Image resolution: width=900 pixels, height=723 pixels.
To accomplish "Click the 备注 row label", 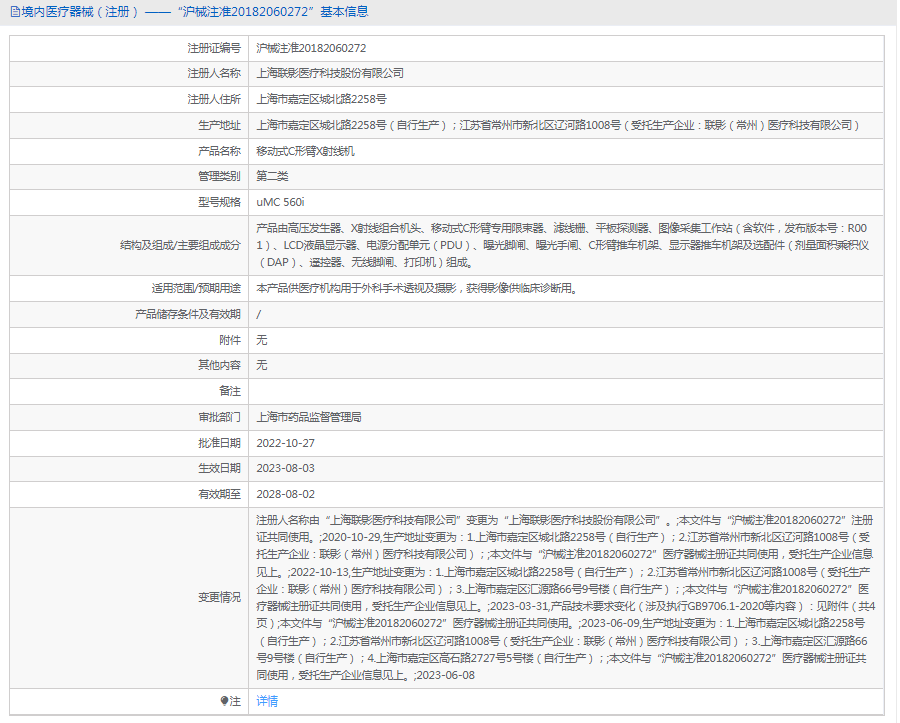I will [230, 391].
